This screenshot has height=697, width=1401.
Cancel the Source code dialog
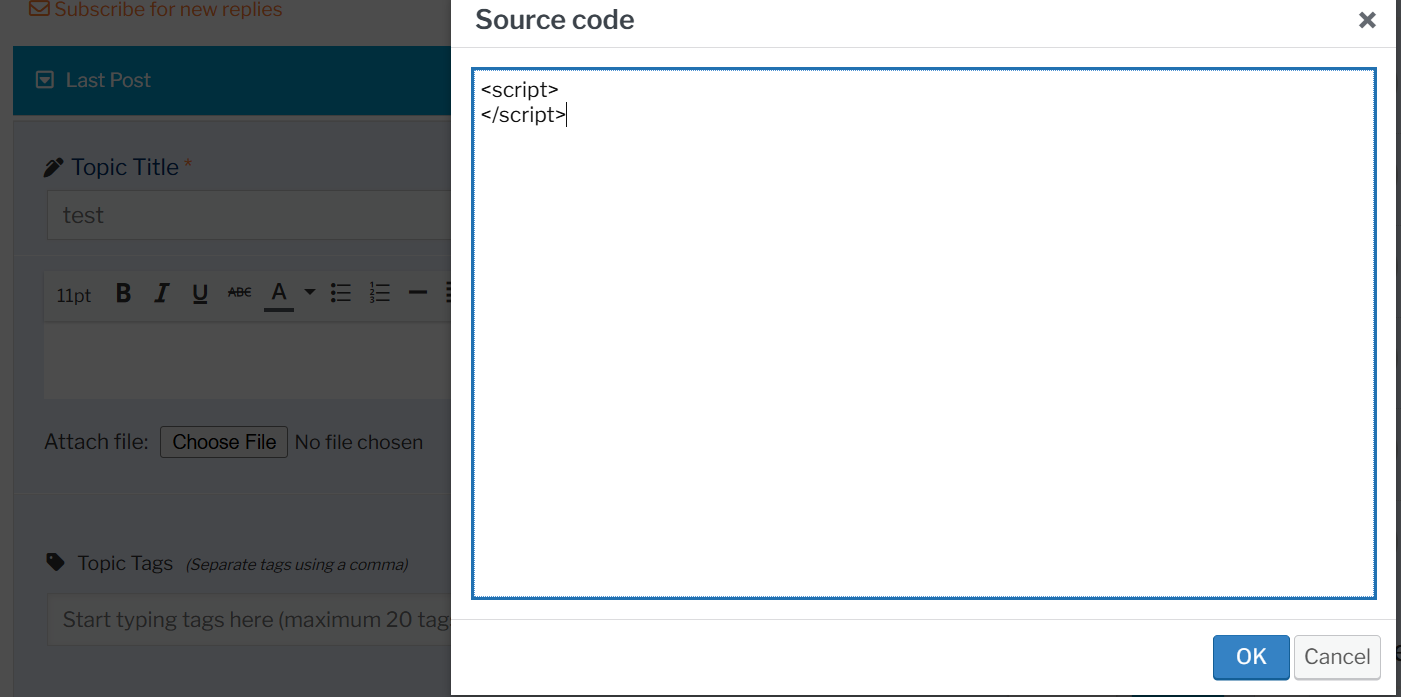pos(1337,656)
